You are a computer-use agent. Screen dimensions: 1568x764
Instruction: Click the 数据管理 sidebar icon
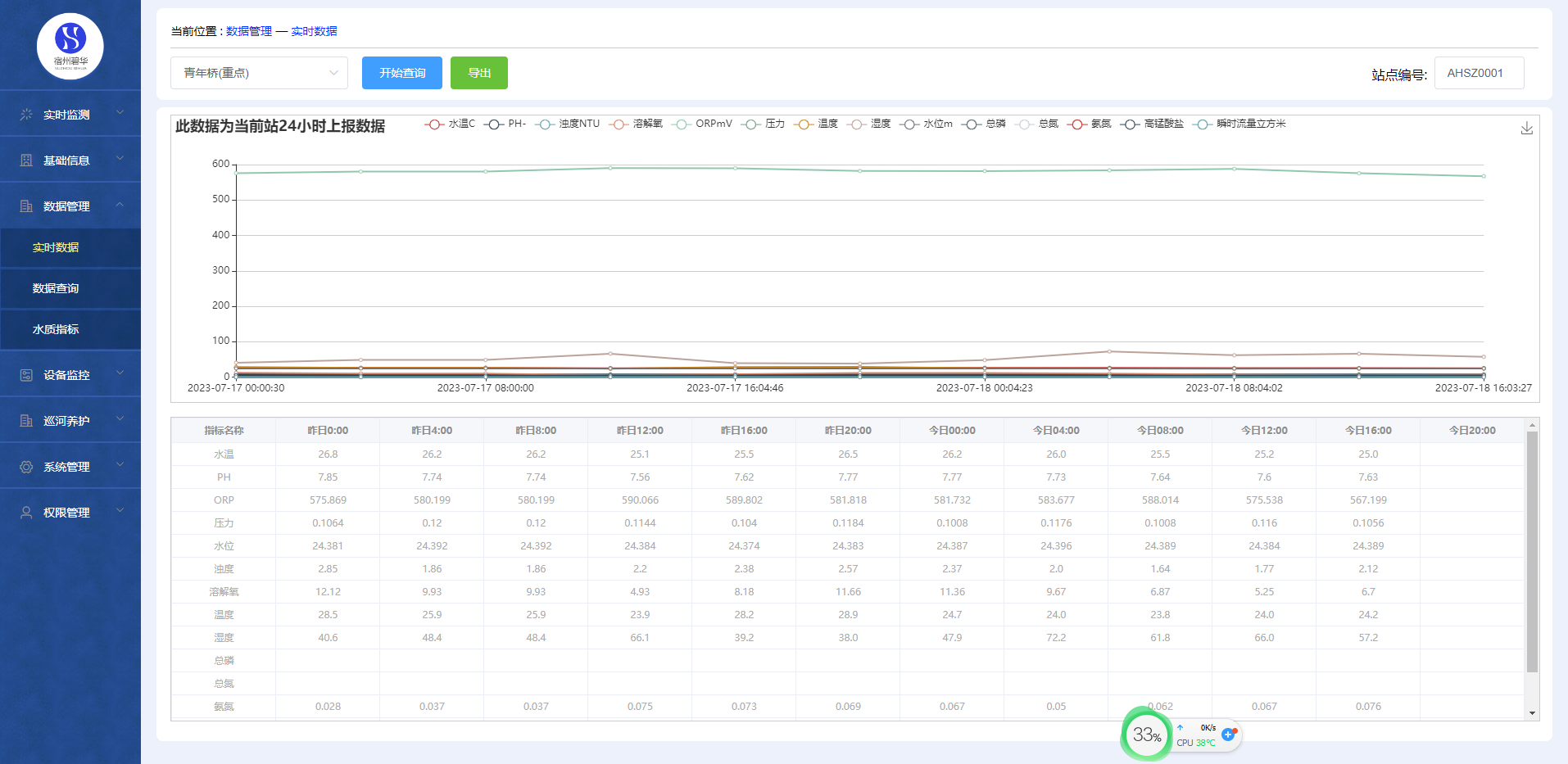click(x=26, y=206)
